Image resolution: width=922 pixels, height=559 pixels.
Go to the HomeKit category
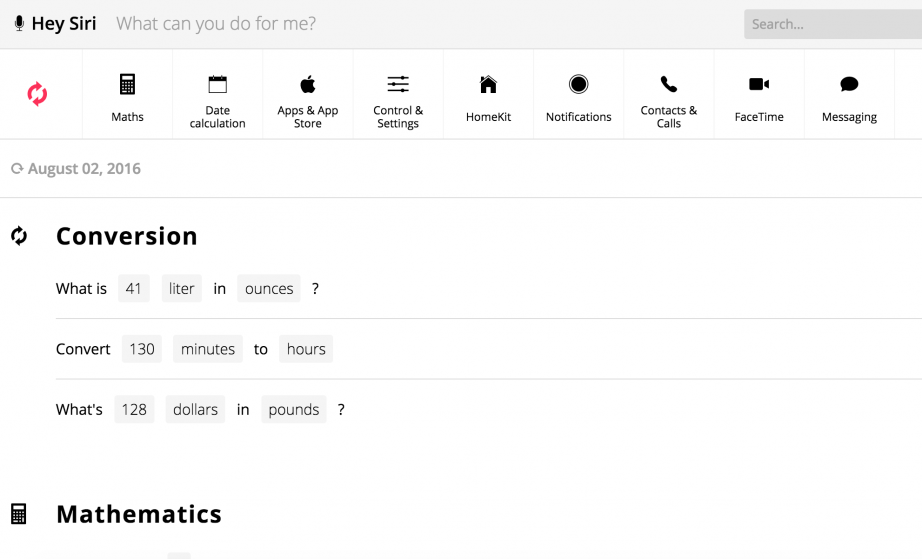pyautogui.click(x=488, y=85)
